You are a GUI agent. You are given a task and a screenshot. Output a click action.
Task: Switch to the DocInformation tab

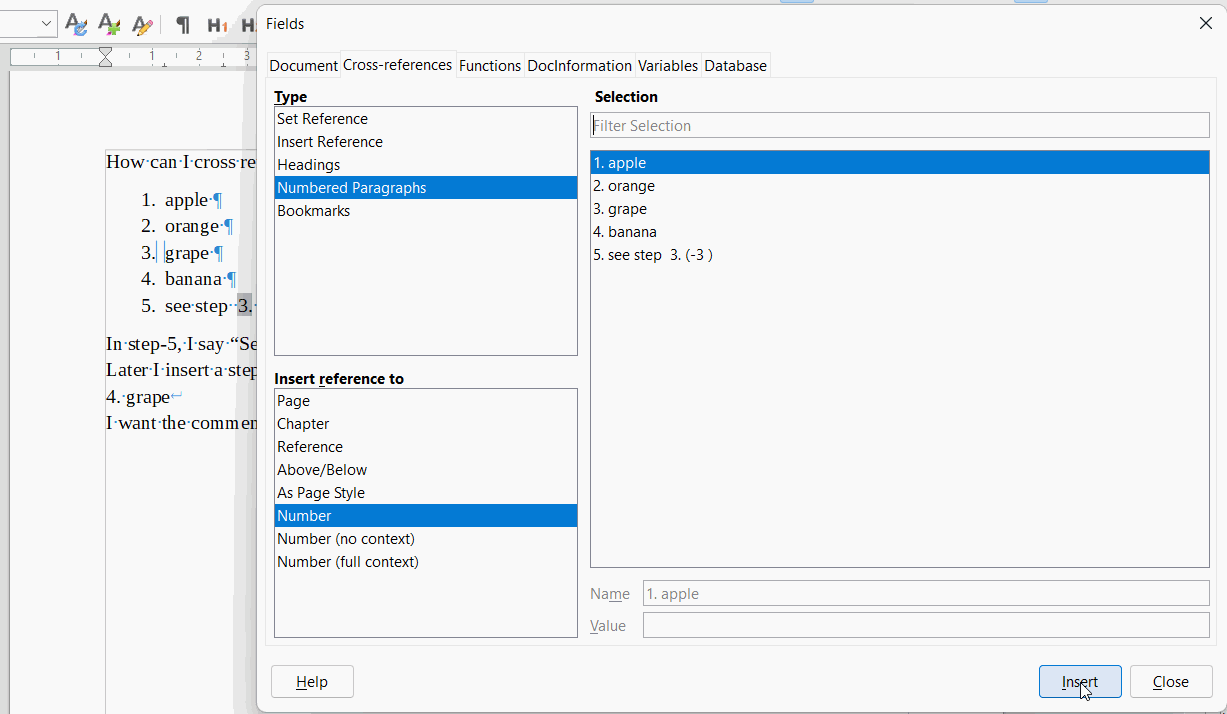click(579, 66)
